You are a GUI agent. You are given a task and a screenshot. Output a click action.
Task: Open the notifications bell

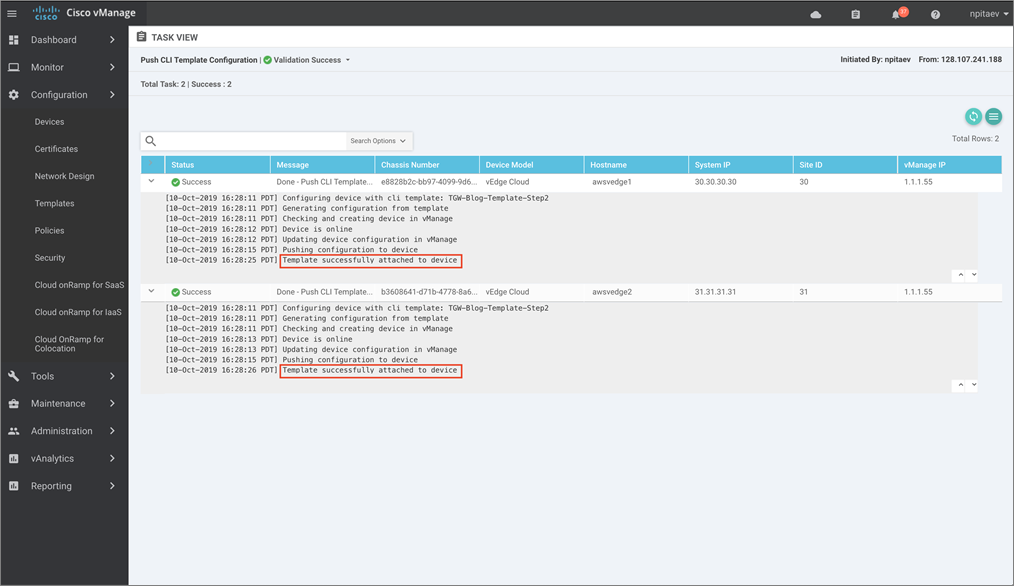[896, 14]
